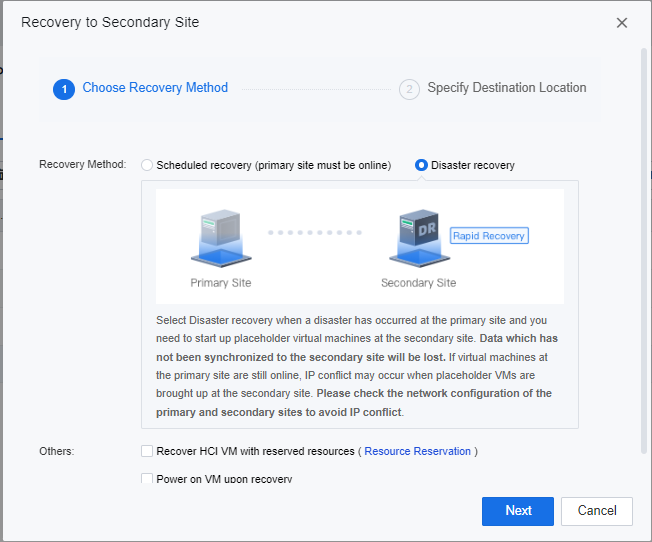Click the dialog title Recovery to Secondary Site
The height and width of the screenshot is (542, 652).
pos(110,22)
